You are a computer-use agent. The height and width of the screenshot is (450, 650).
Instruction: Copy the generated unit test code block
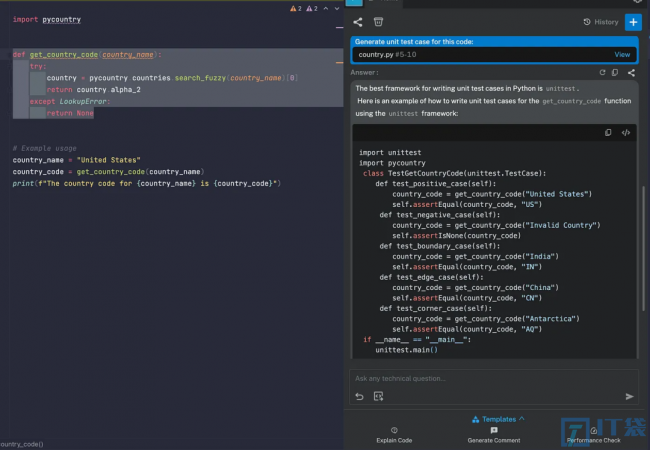click(608, 133)
